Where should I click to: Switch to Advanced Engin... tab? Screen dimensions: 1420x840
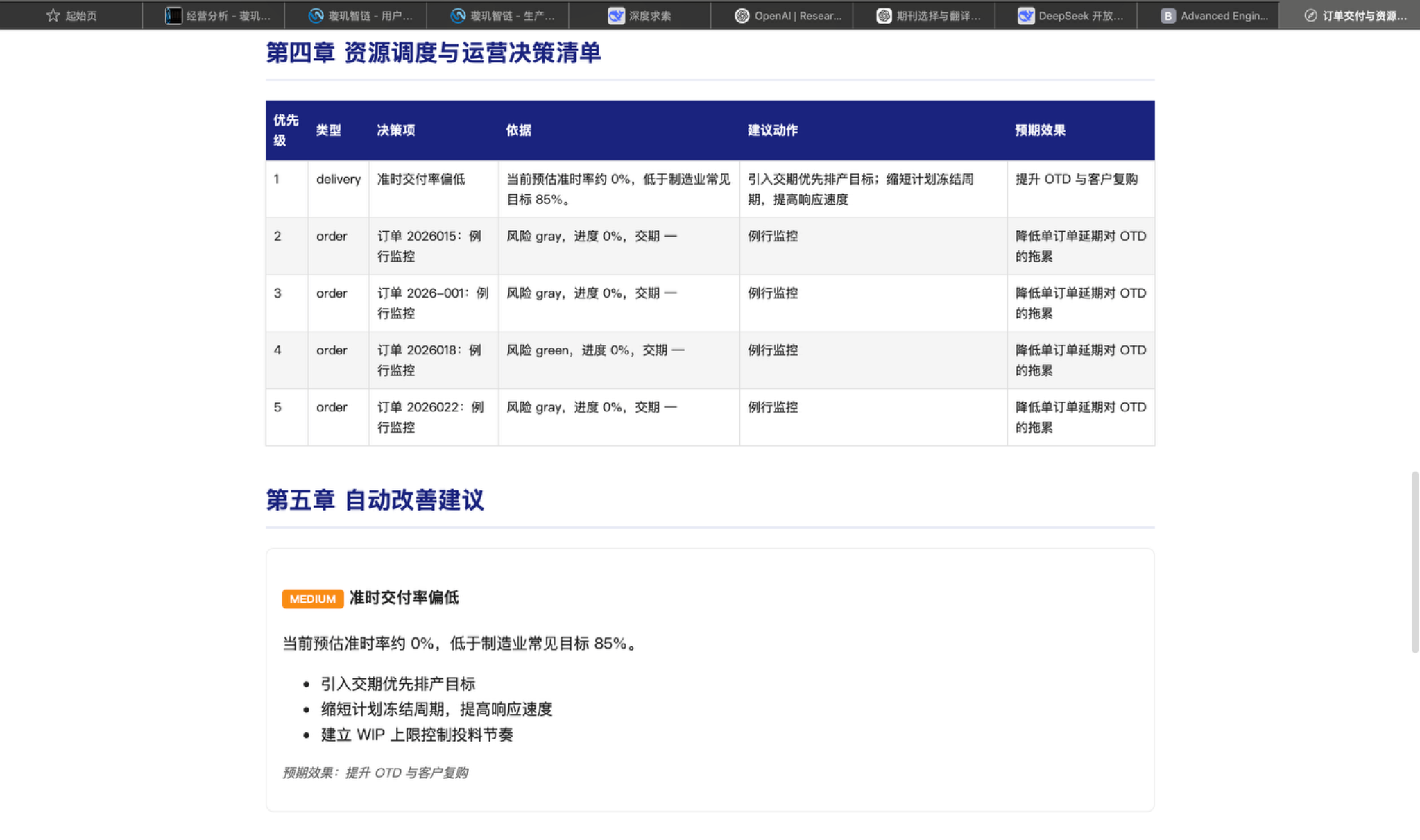pyautogui.click(x=1208, y=15)
